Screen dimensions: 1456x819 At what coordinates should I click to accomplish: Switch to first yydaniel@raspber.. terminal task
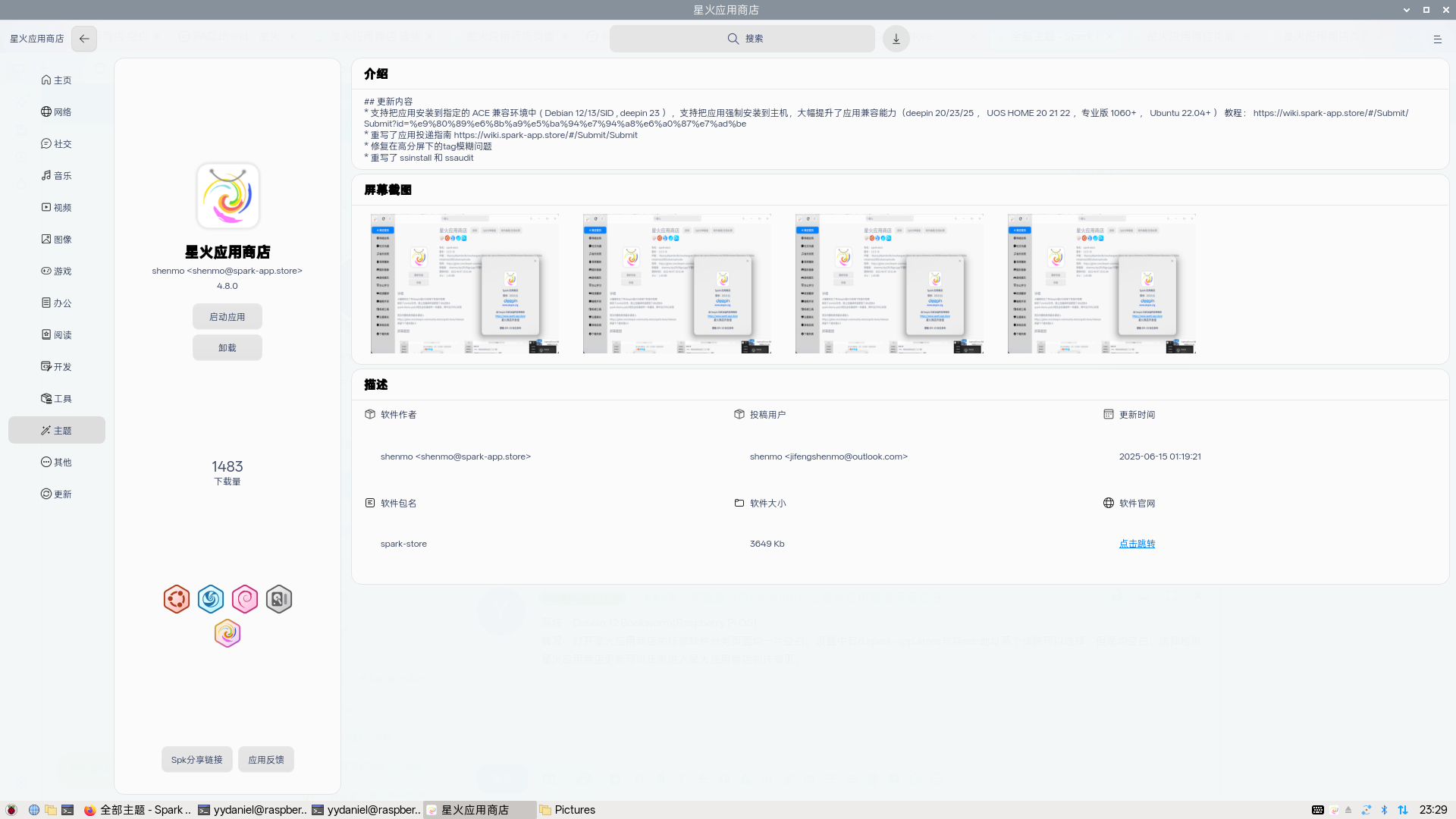pos(252,810)
